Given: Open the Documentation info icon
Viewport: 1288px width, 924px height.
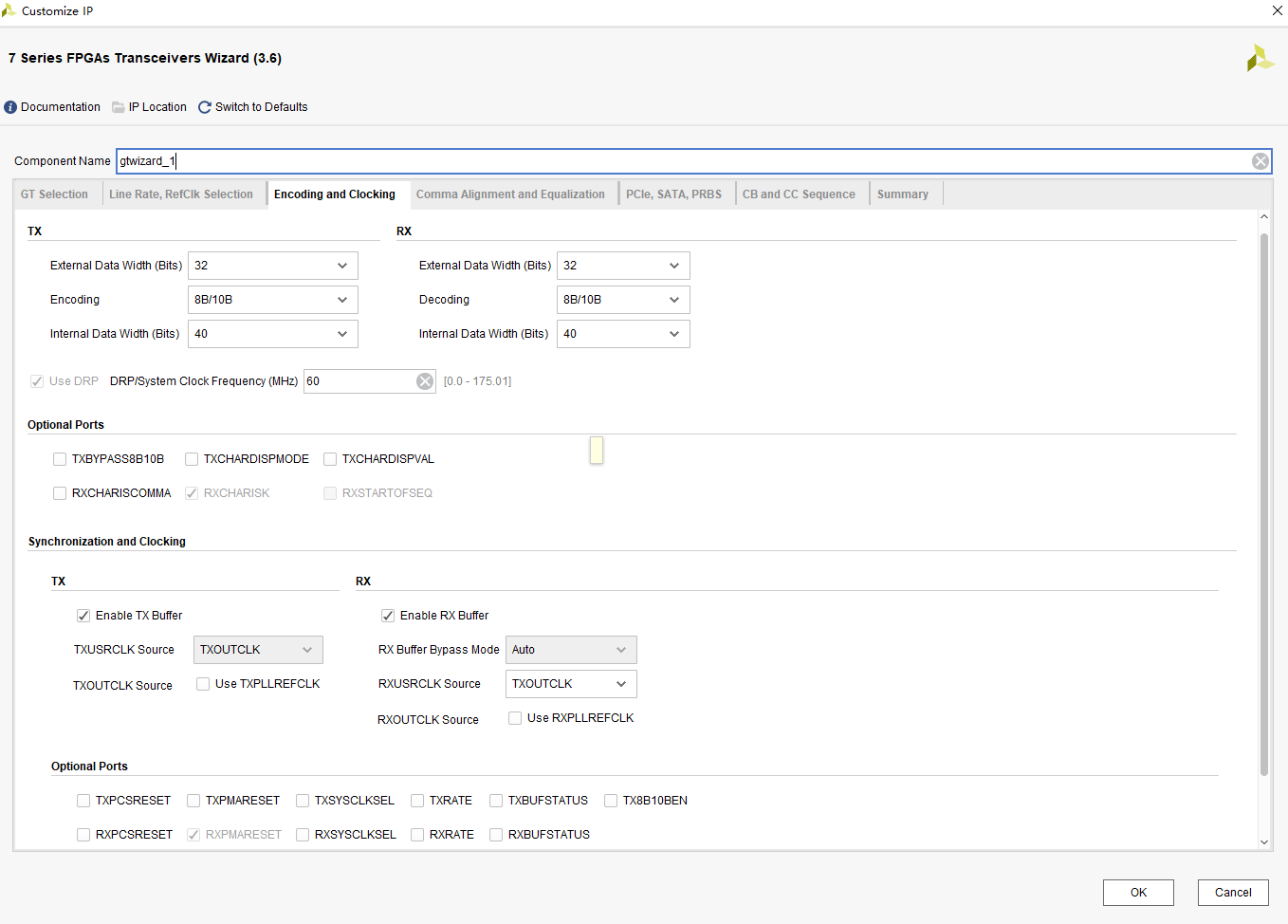Looking at the screenshot, I should pos(10,107).
